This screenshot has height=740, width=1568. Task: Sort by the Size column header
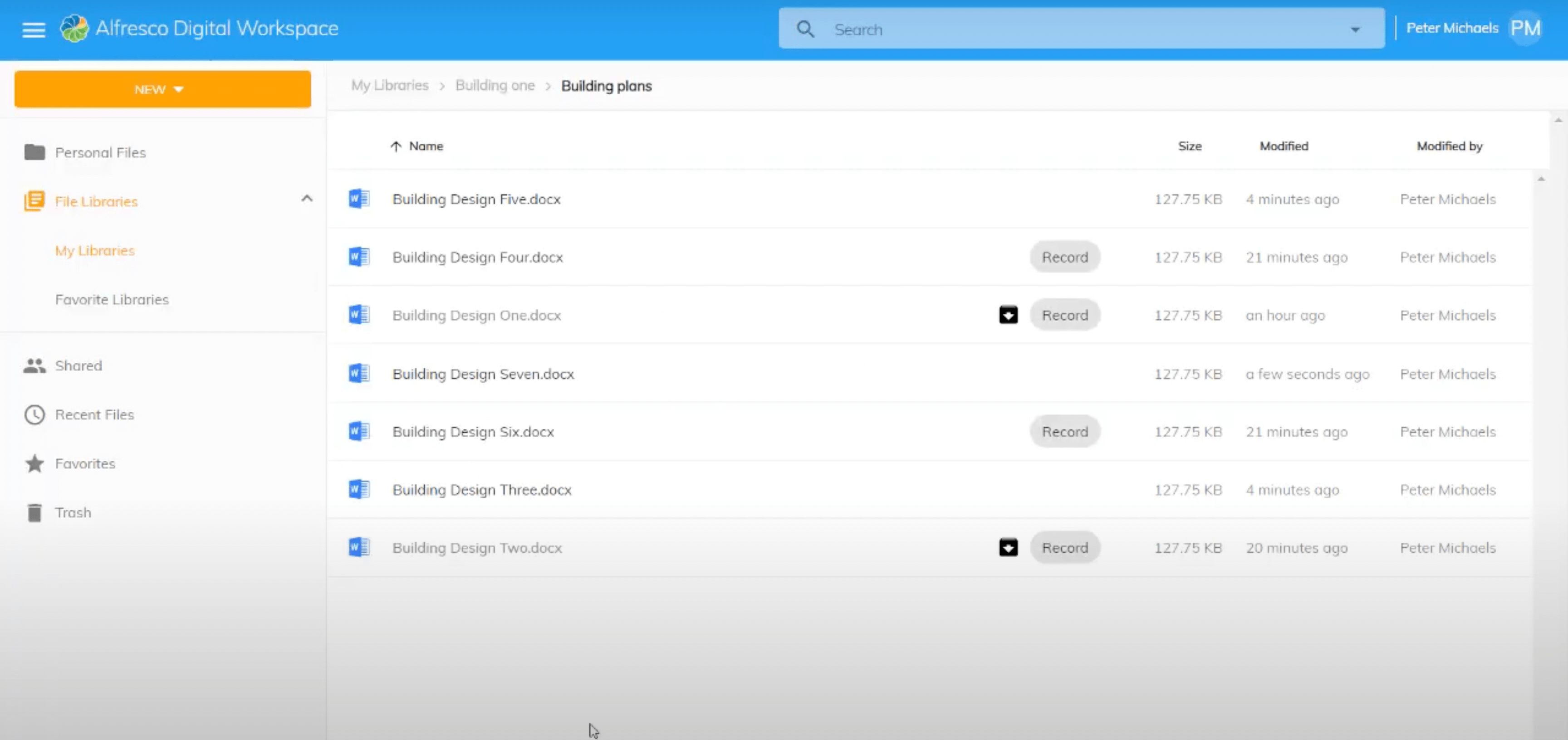[x=1190, y=146]
